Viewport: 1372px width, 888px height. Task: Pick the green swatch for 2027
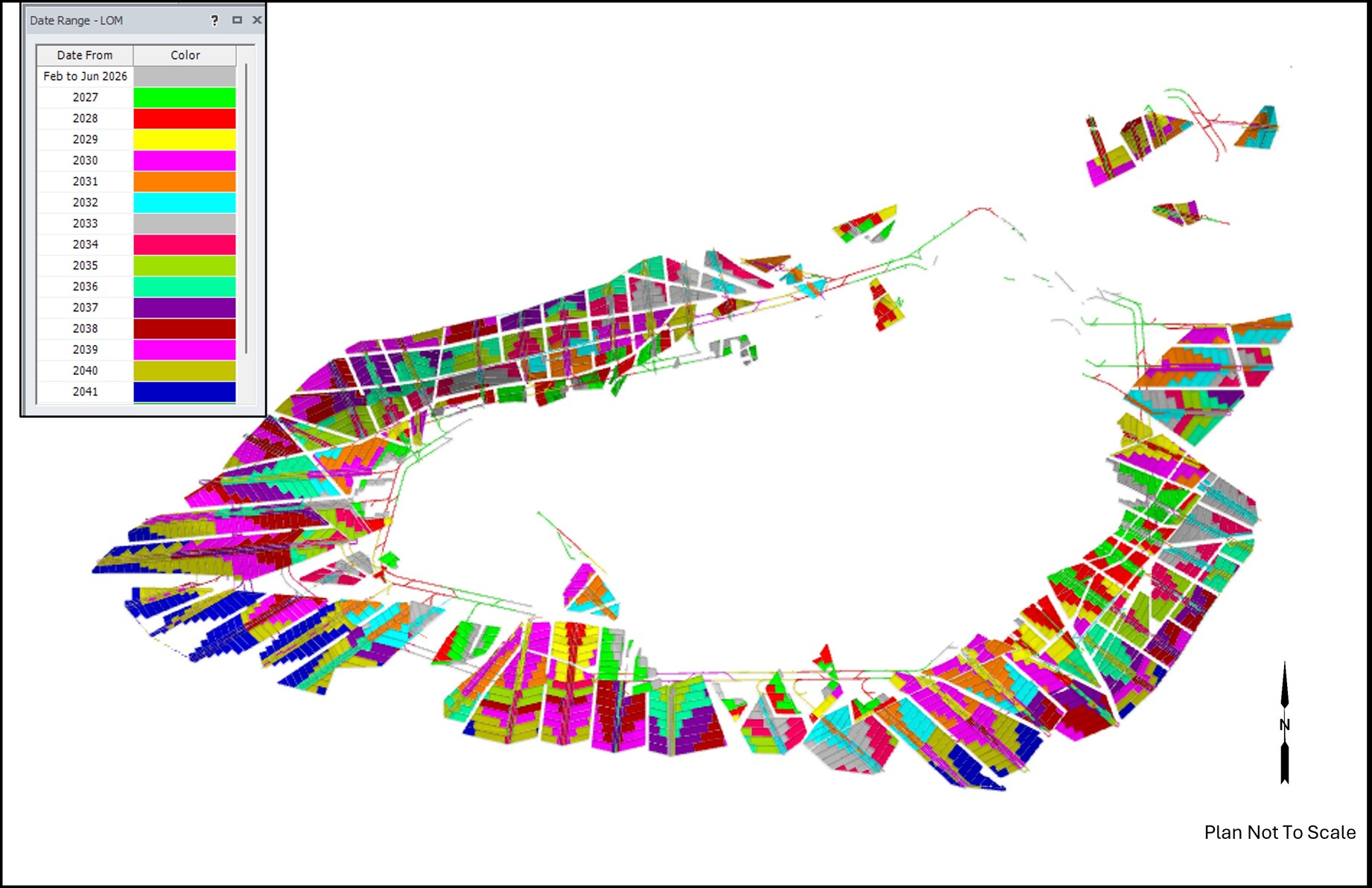click(185, 98)
